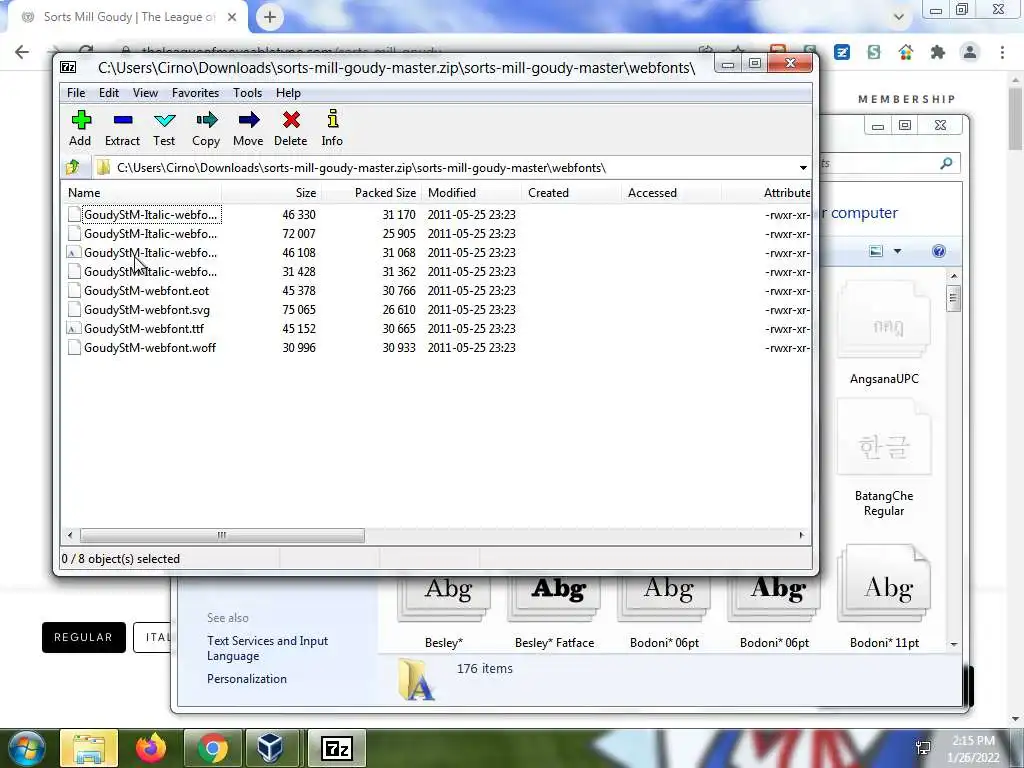Open Windows Explorer from taskbar

tap(89, 748)
